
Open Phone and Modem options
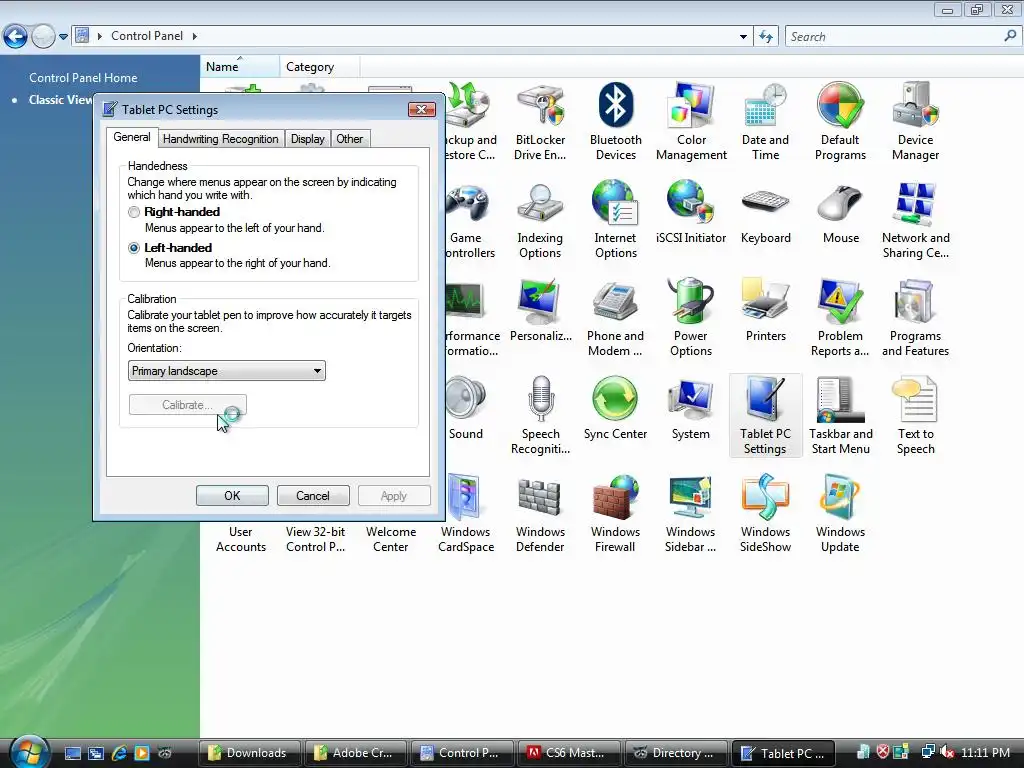coord(615,319)
